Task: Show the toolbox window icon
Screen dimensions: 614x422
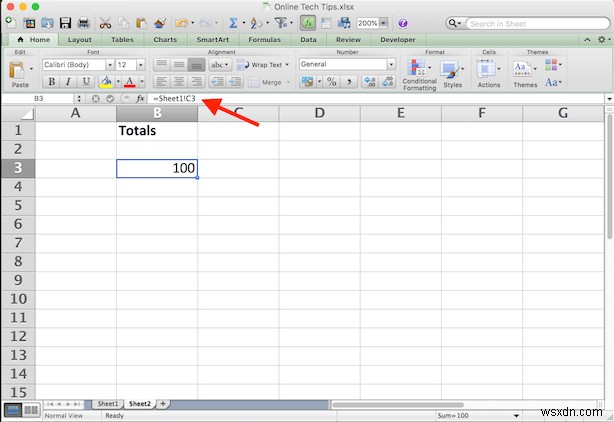Action: click(326, 23)
